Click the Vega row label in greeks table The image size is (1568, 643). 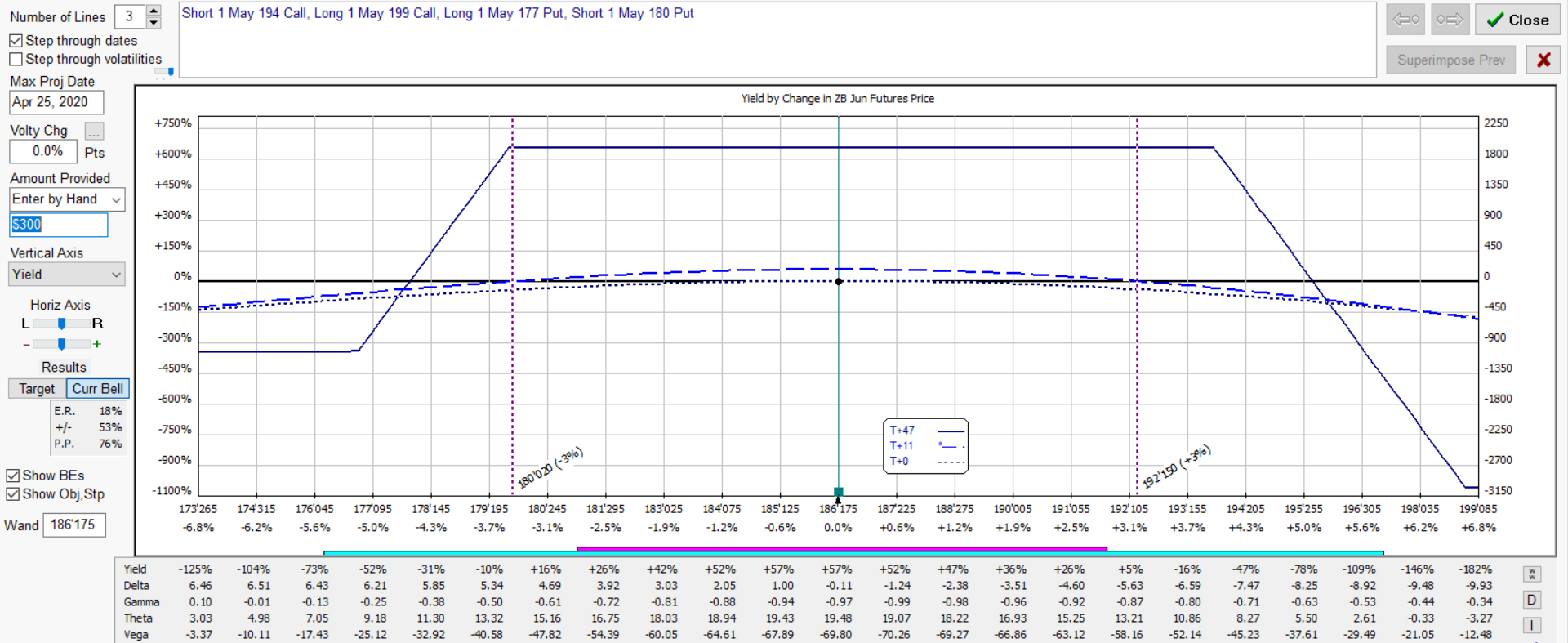click(136, 635)
